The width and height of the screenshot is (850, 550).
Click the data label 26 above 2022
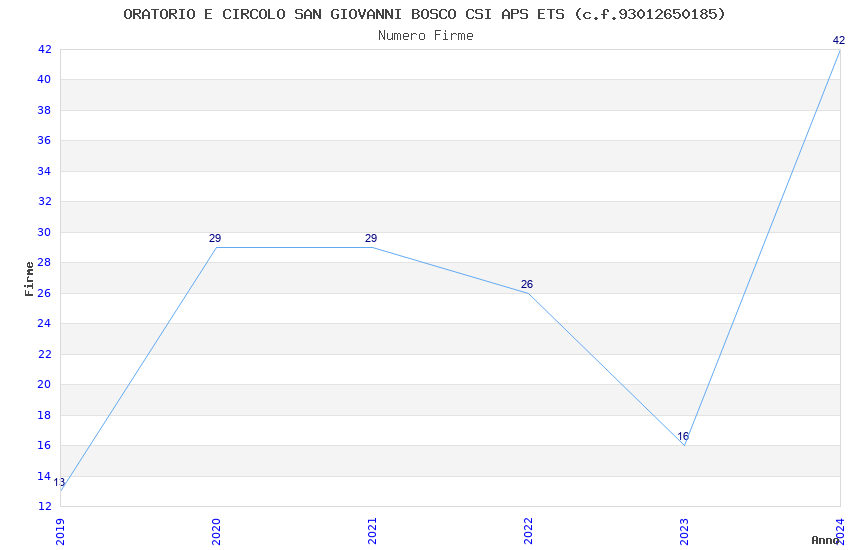[527, 284]
